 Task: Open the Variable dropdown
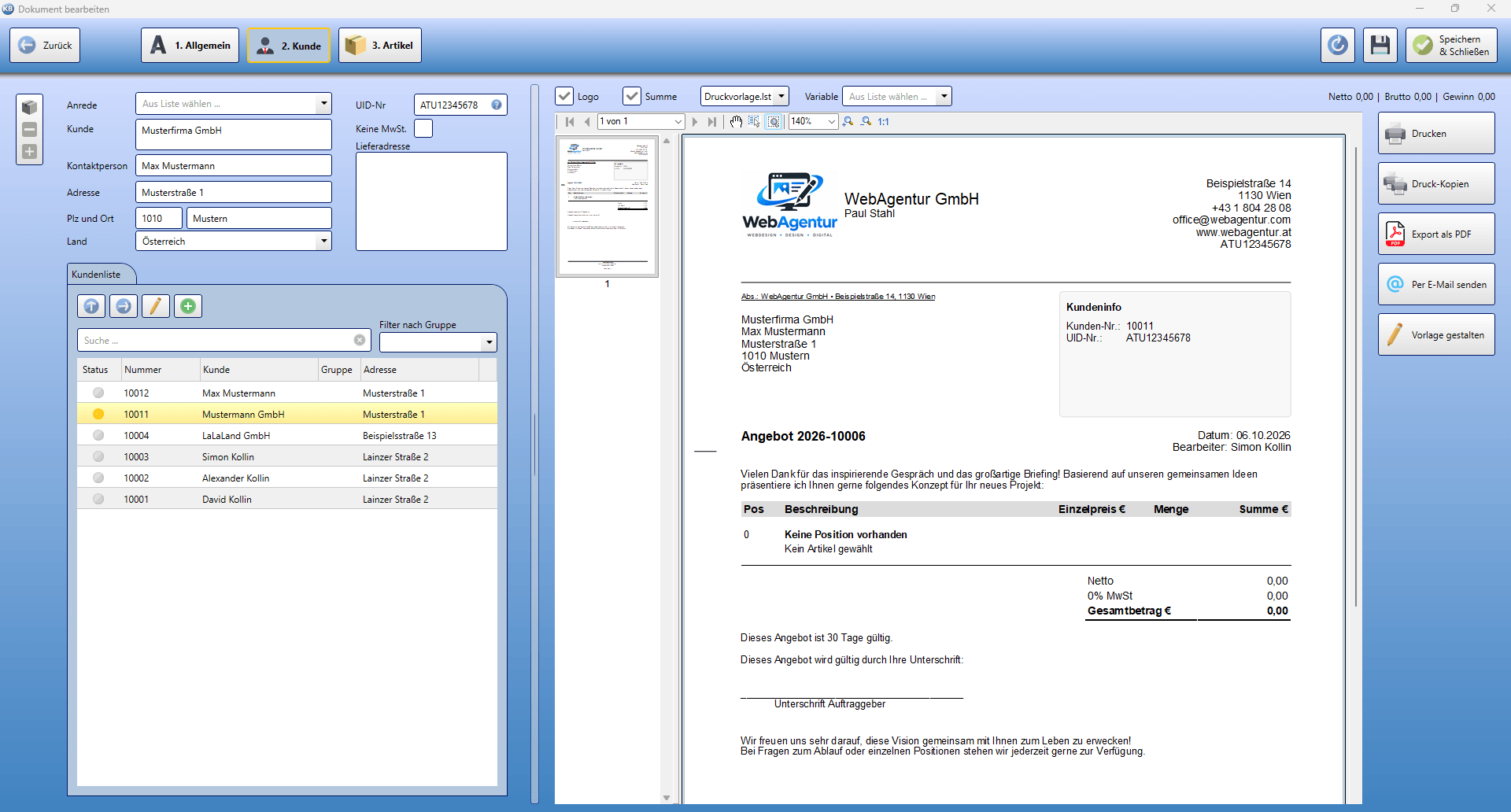point(944,96)
